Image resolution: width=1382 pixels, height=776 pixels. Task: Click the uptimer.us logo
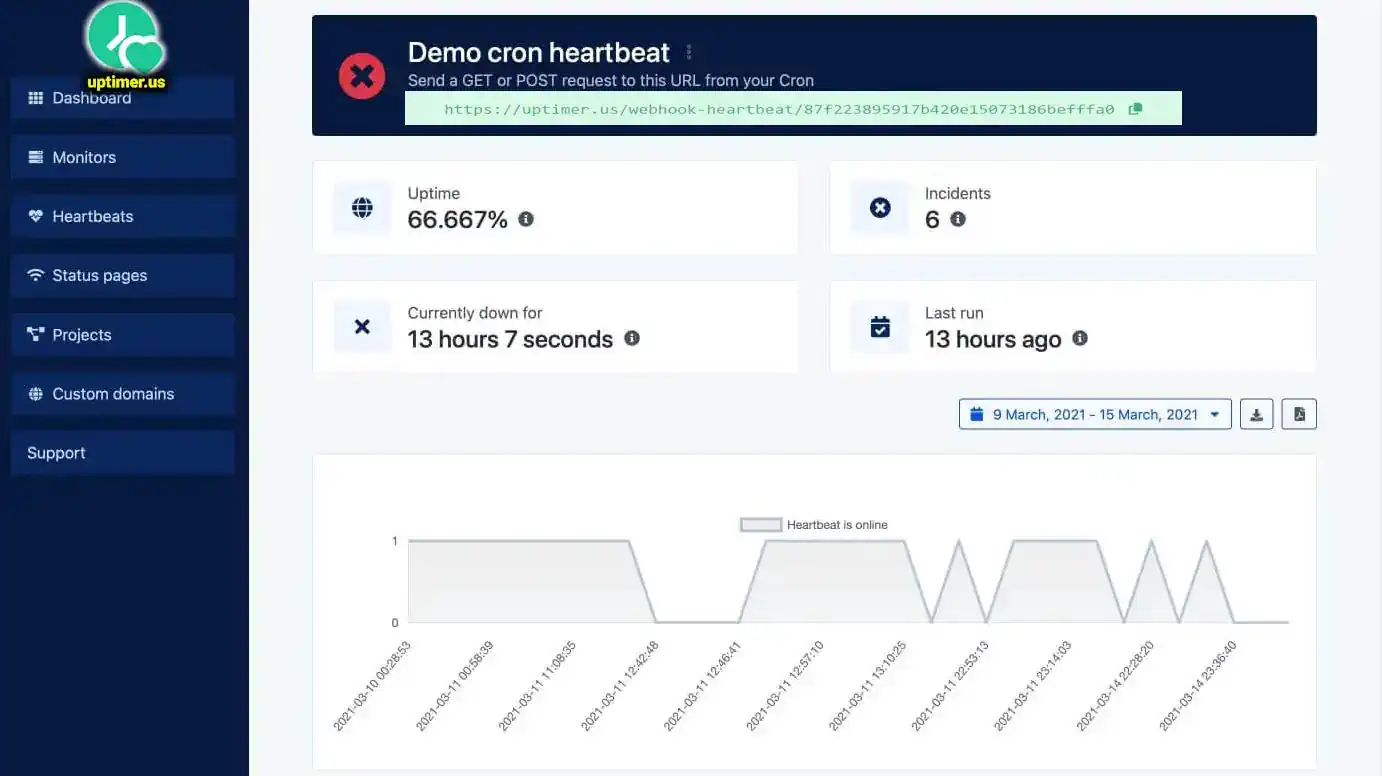125,46
